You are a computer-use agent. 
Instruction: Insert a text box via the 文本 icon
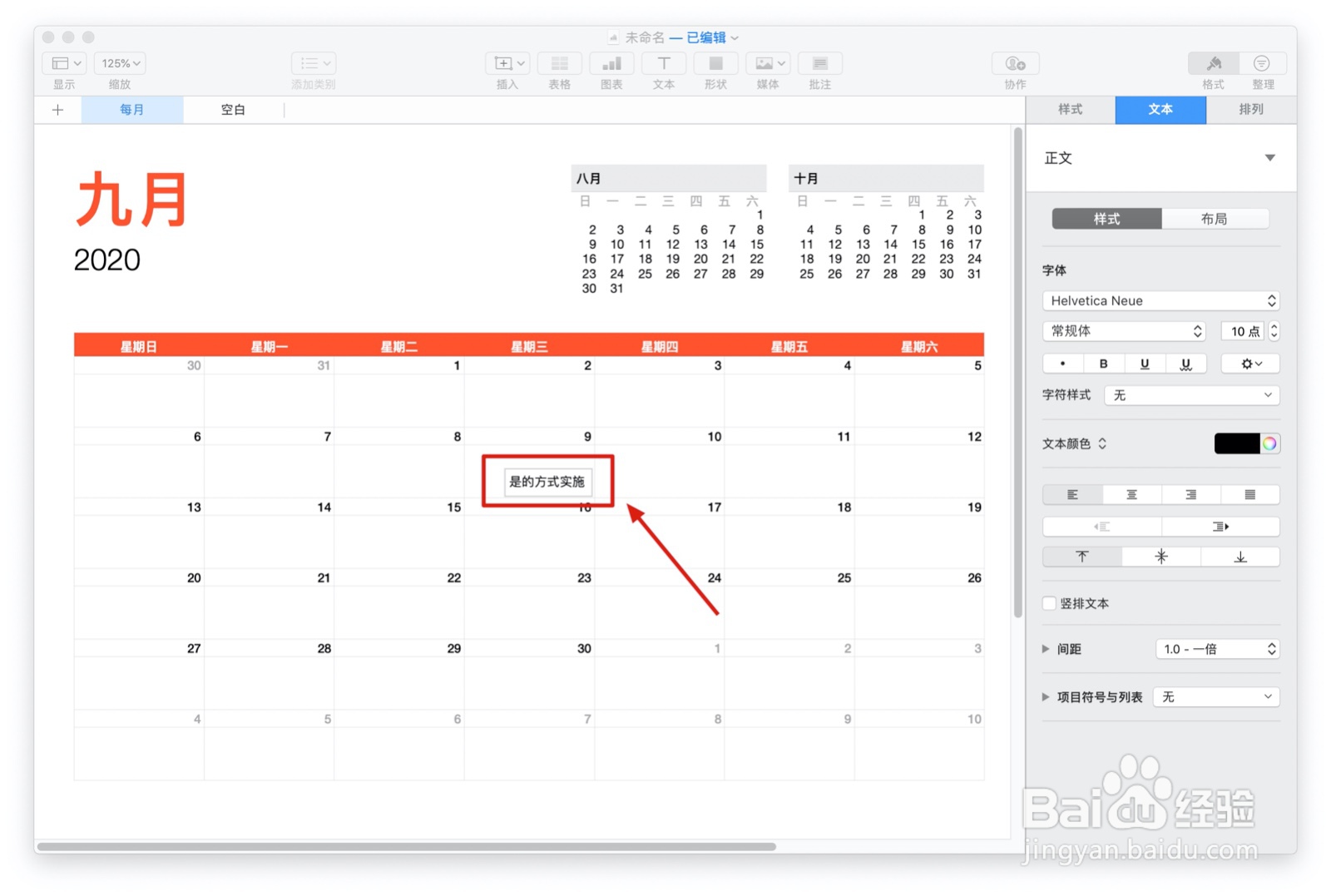click(663, 63)
